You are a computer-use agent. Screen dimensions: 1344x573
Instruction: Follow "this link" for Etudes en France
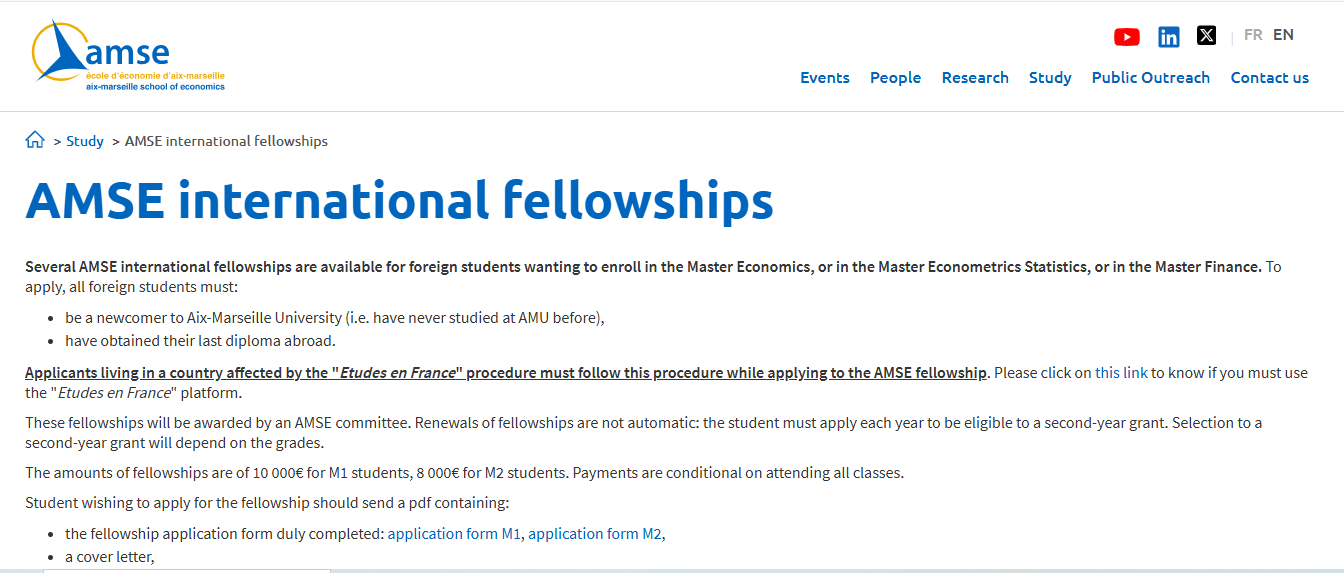(1121, 373)
